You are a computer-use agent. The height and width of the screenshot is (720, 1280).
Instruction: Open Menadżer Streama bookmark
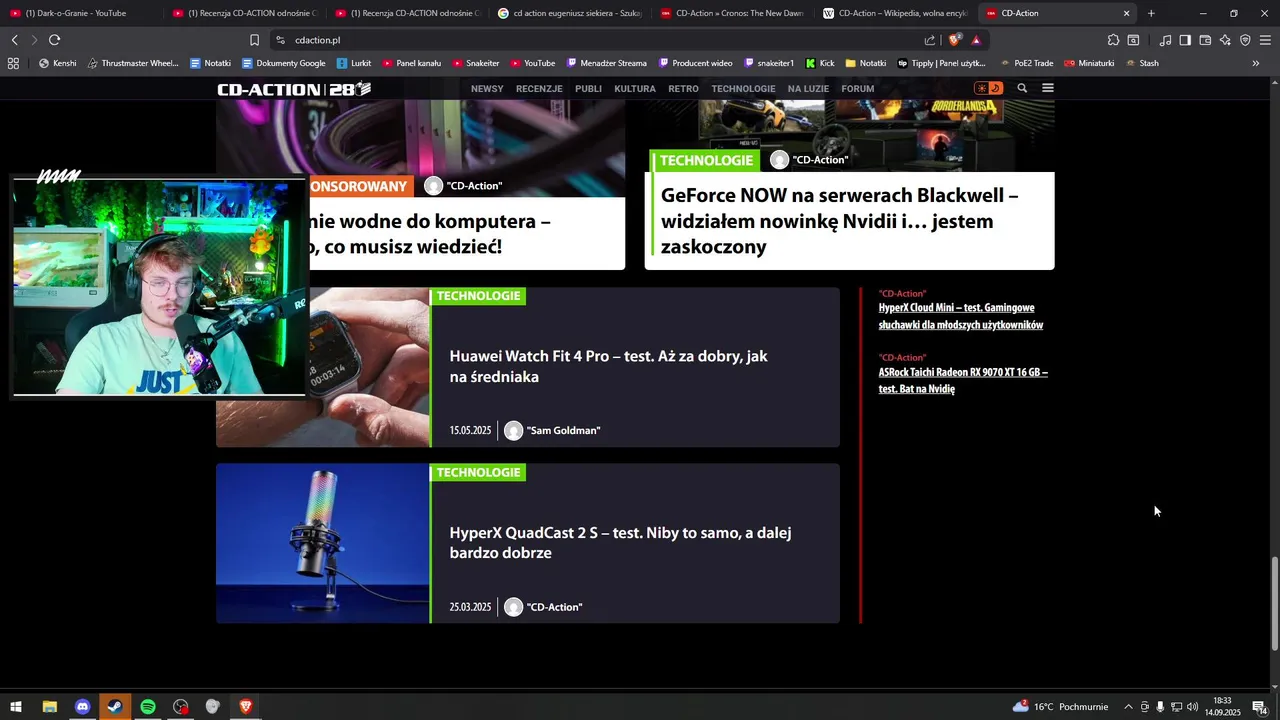point(607,63)
